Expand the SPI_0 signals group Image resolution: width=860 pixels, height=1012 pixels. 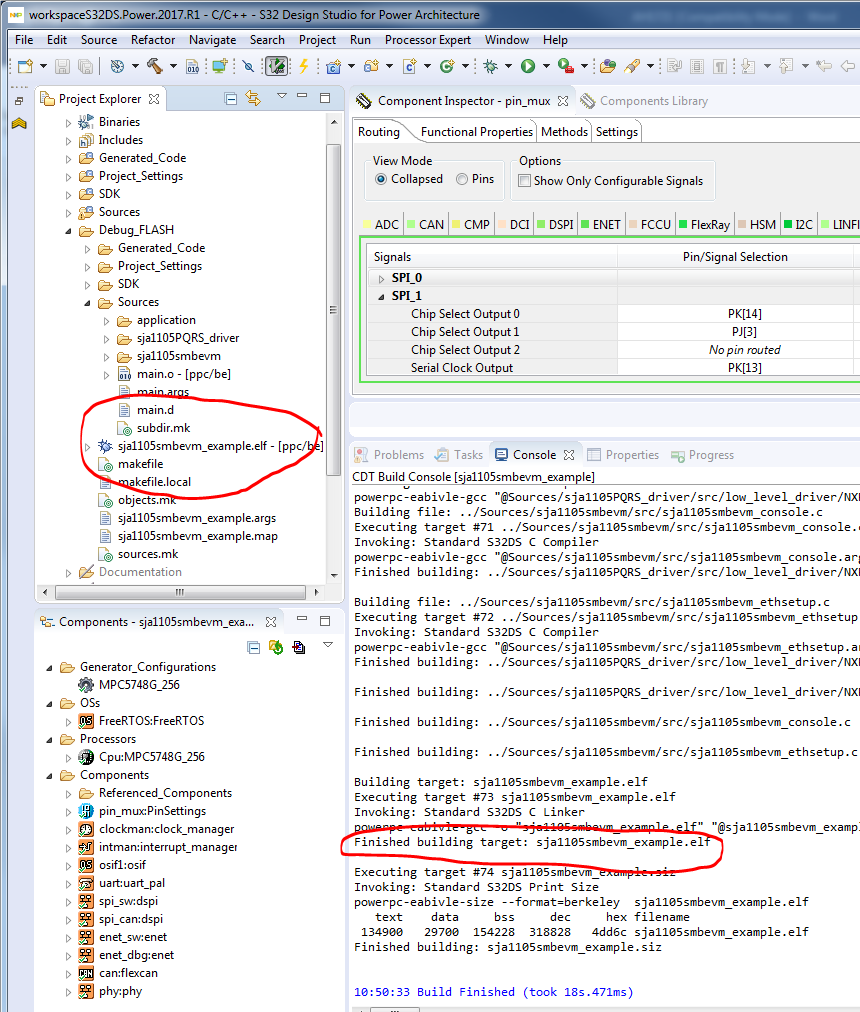tap(381, 278)
